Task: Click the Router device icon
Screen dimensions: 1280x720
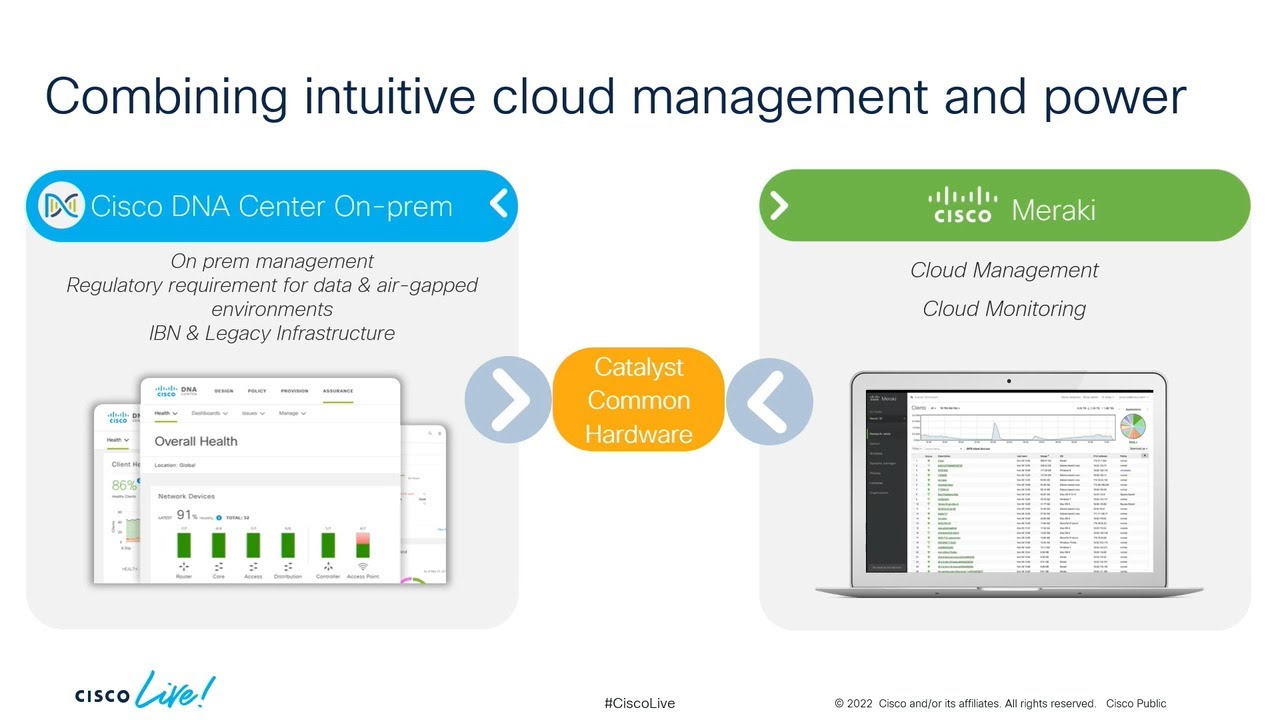Action: (x=183, y=566)
